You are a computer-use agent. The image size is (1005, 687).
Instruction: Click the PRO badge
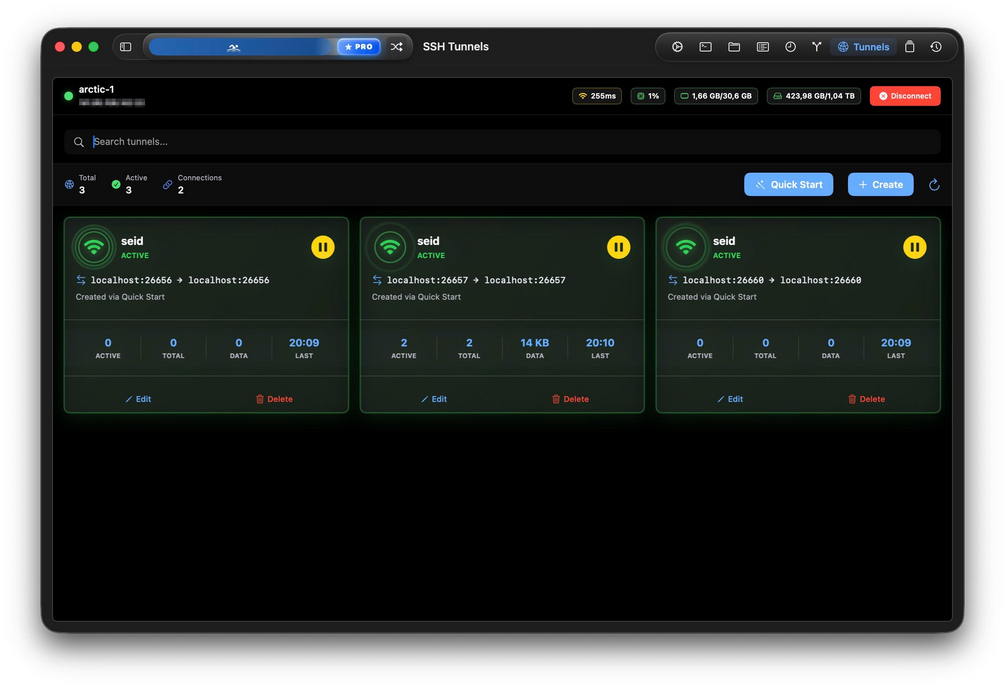[x=359, y=47]
